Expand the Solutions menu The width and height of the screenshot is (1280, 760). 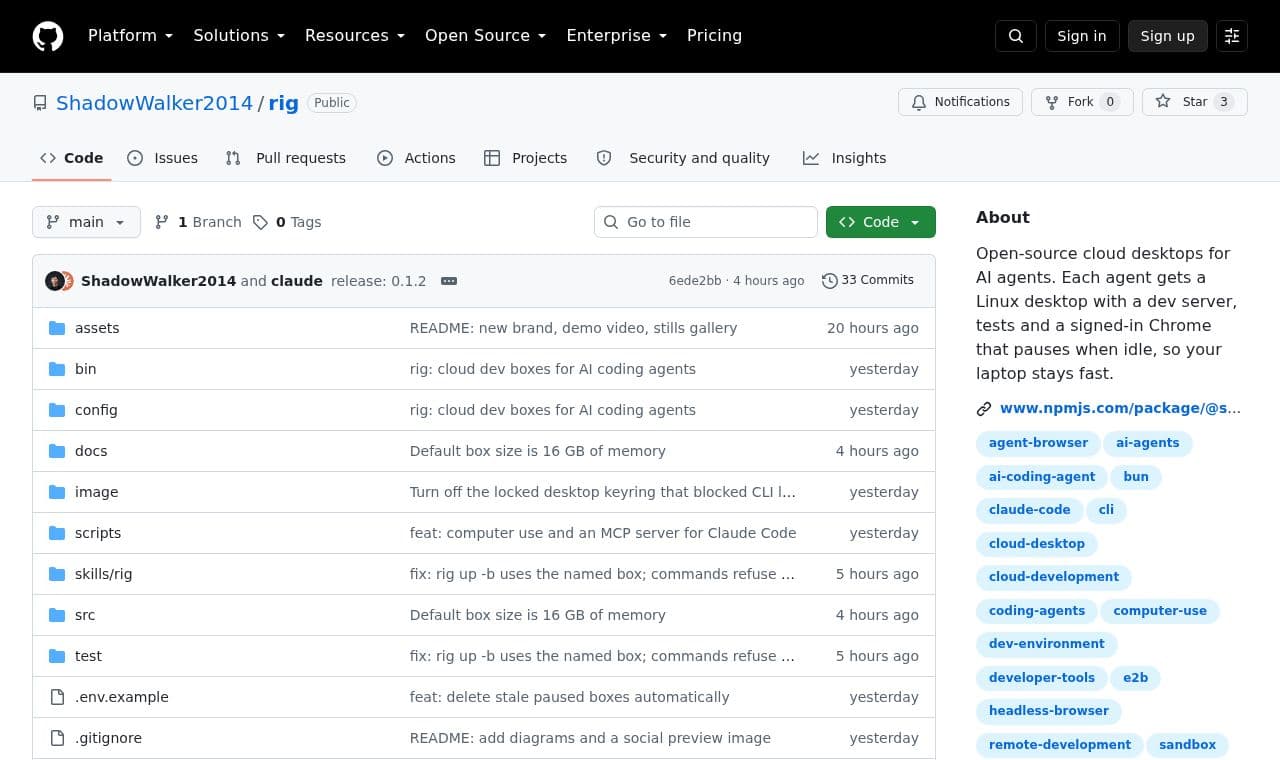click(239, 36)
